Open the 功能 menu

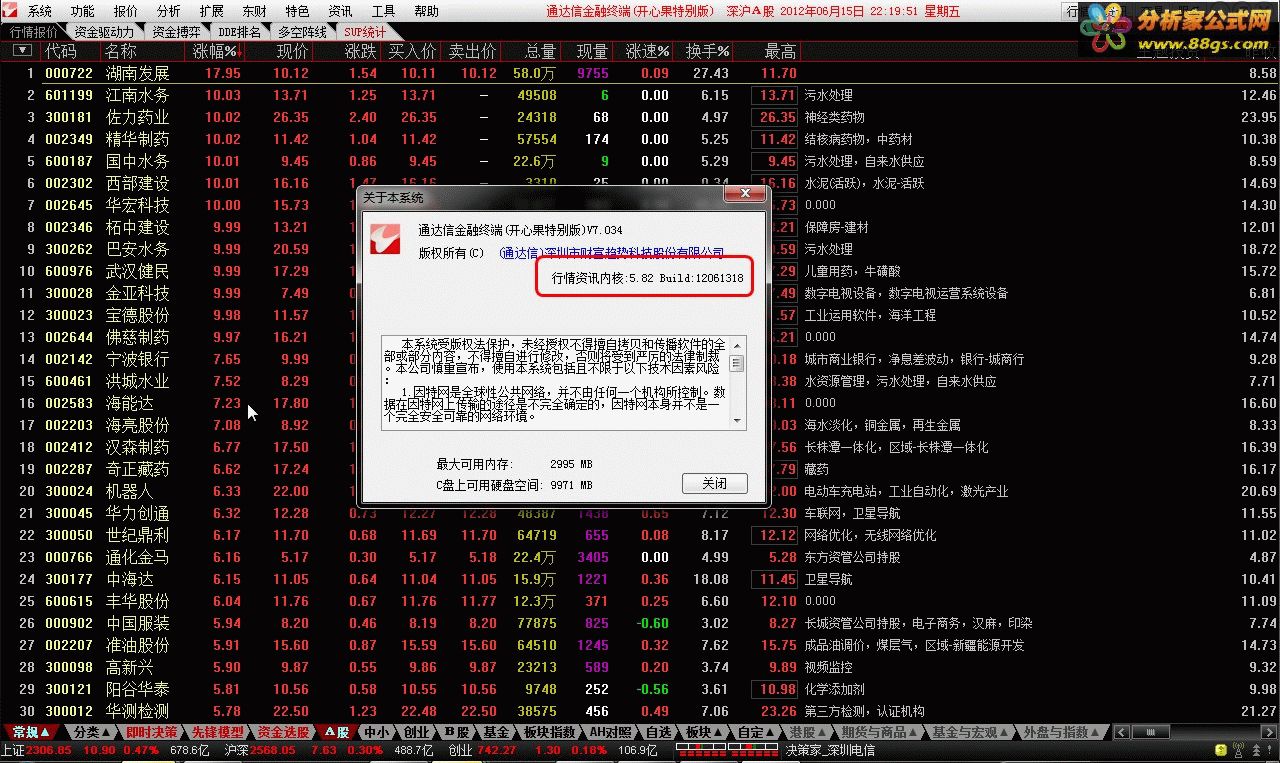point(83,11)
